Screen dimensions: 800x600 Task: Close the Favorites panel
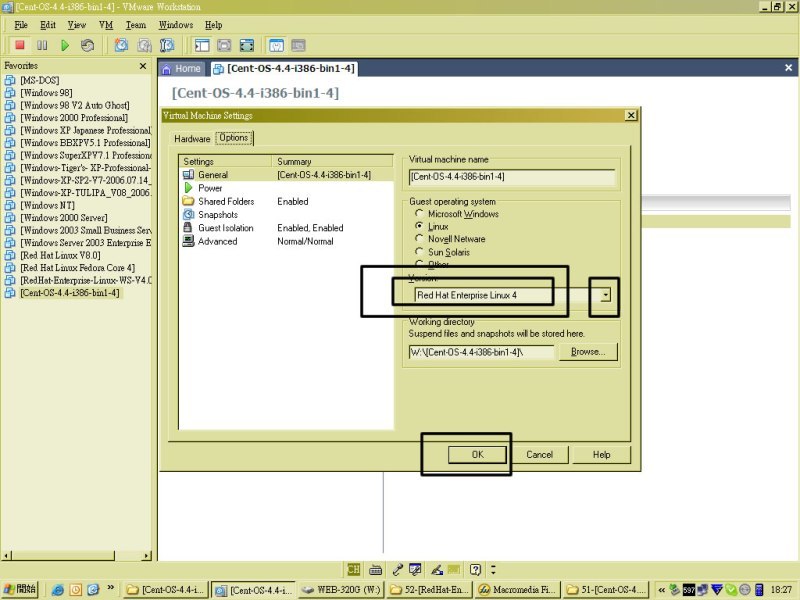pos(143,66)
